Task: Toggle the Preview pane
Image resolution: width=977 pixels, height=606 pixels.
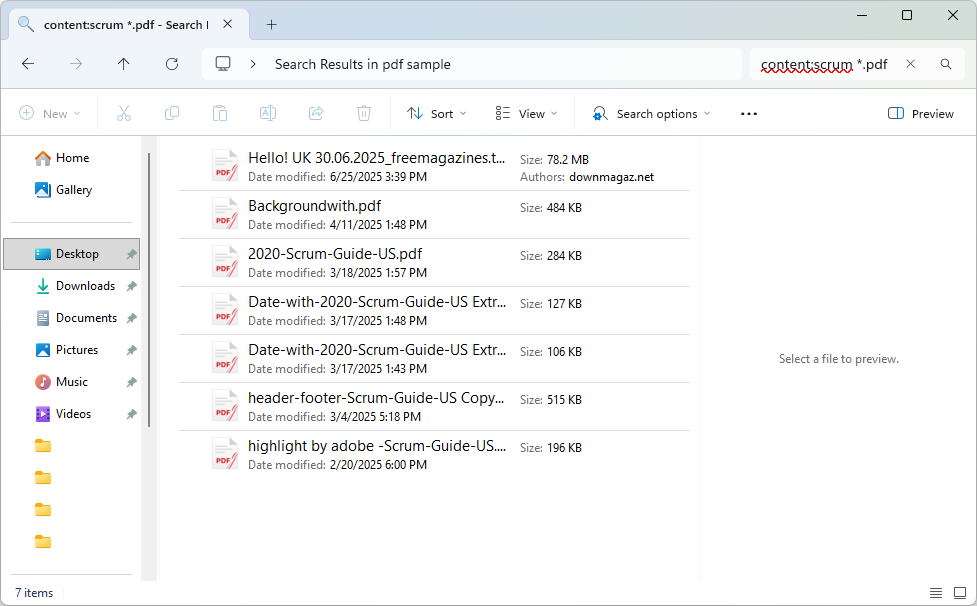Action: pos(919,113)
